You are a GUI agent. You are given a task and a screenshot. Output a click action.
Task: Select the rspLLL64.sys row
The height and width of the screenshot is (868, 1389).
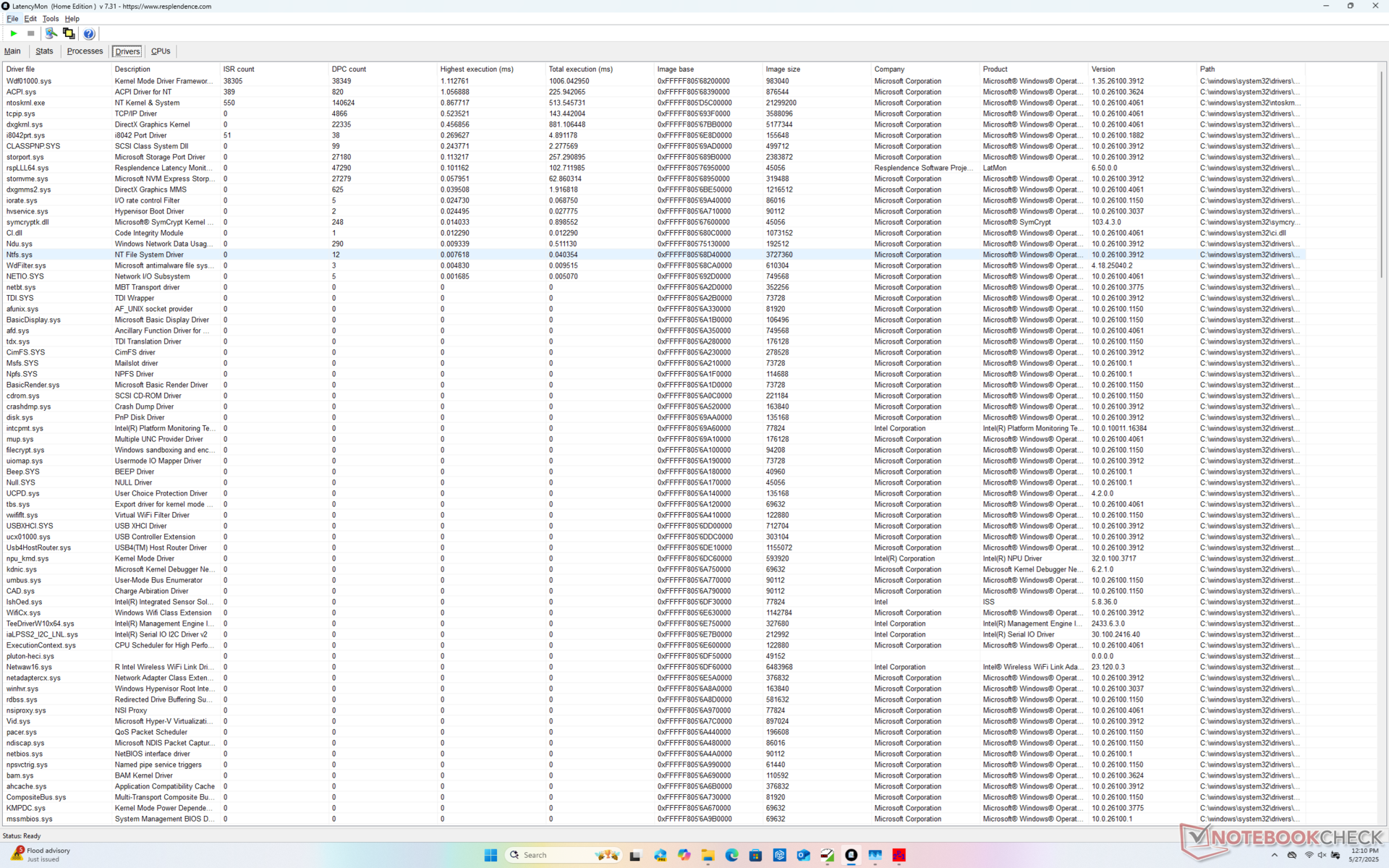(654, 168)
